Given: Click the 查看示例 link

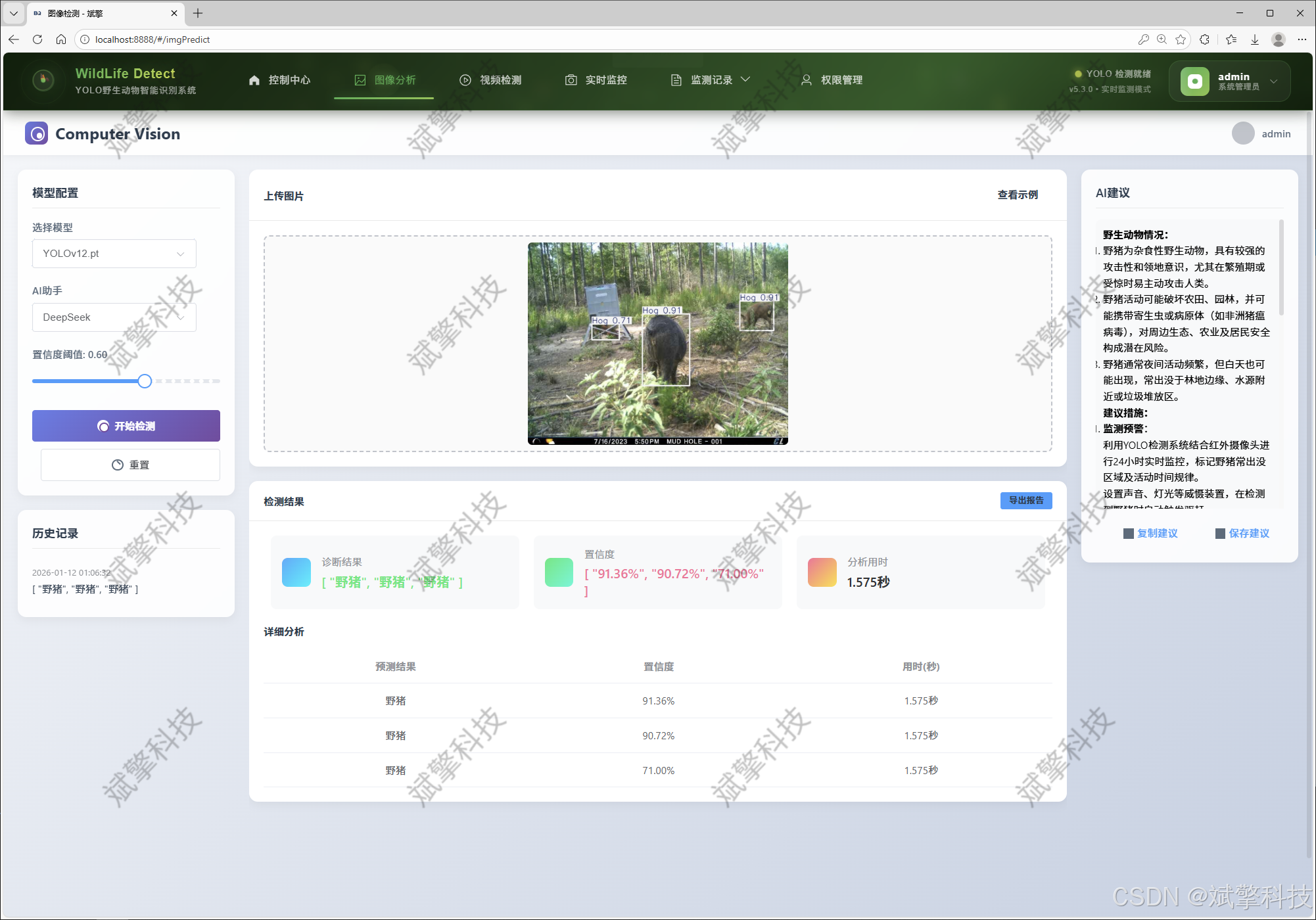Looking at the screenshot, I should coord(1017,195).
